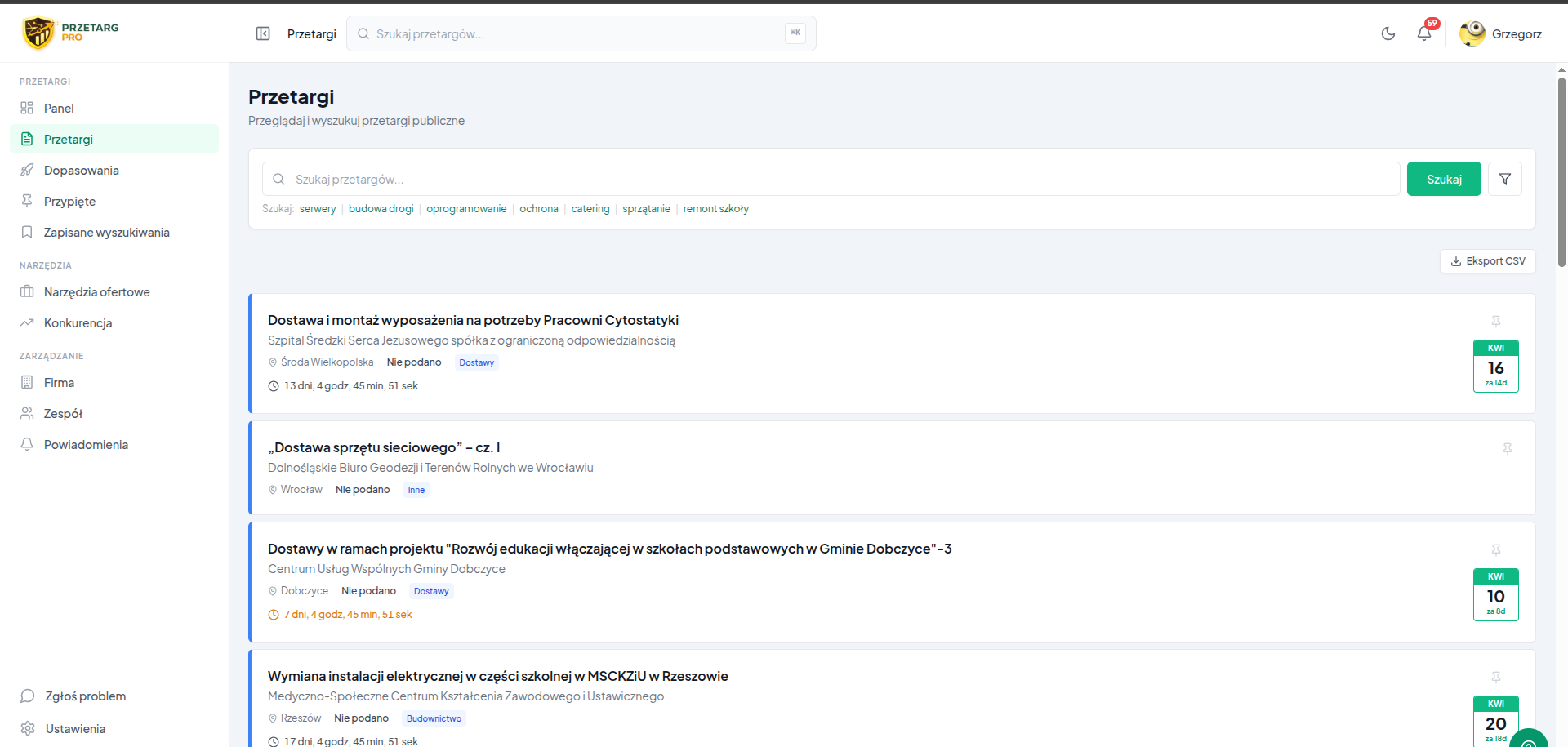Click the Zgłoś problem chat bubble icon
Viewport: 1568px width, 747px height.
27,696
